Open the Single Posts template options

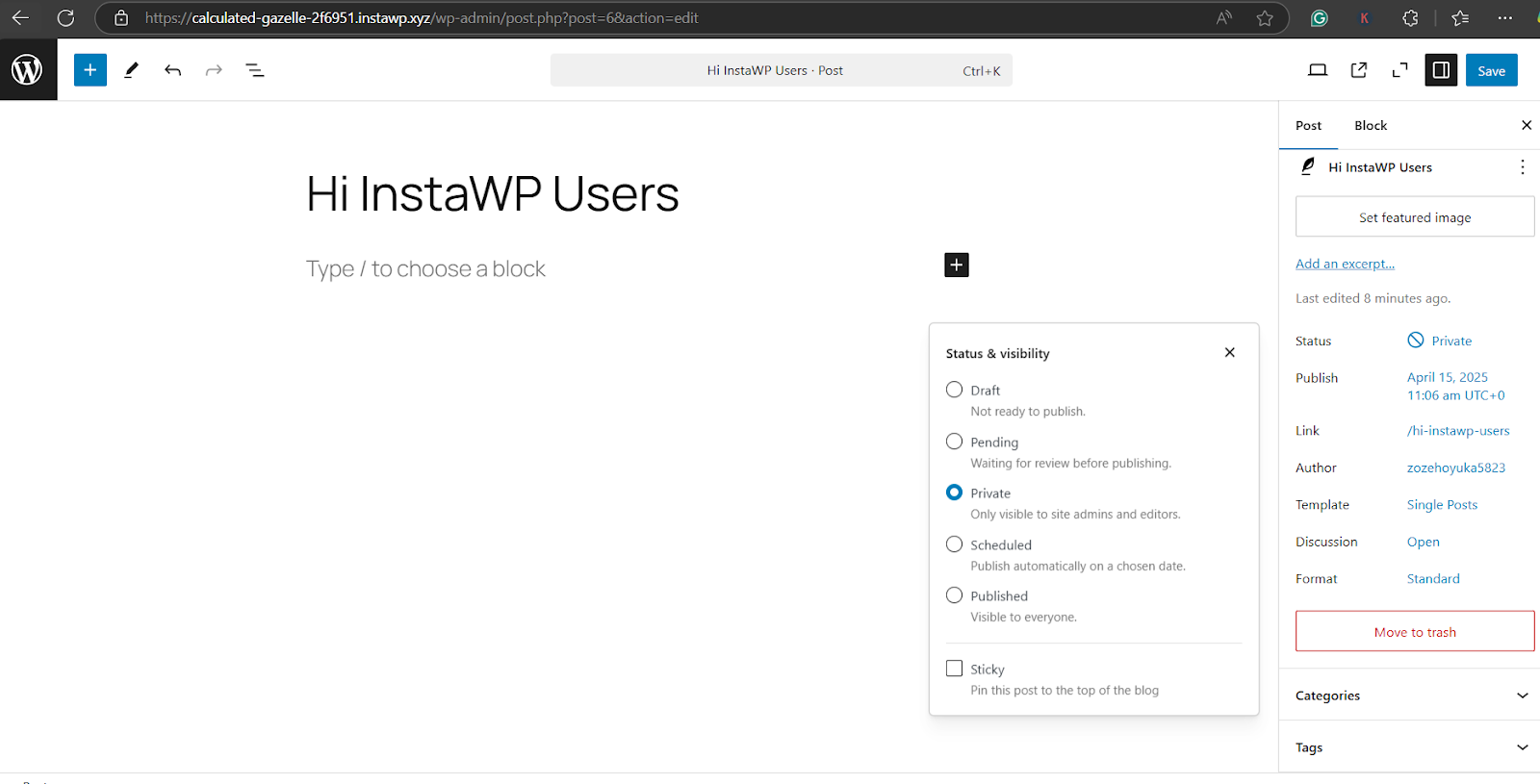coord(1442,505)
